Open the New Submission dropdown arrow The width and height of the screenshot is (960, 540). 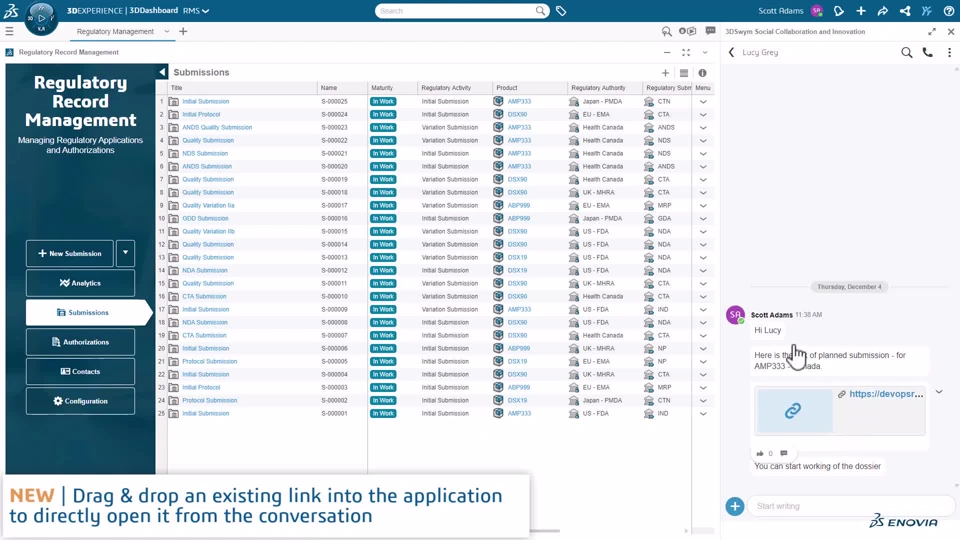tap(125, 253)
